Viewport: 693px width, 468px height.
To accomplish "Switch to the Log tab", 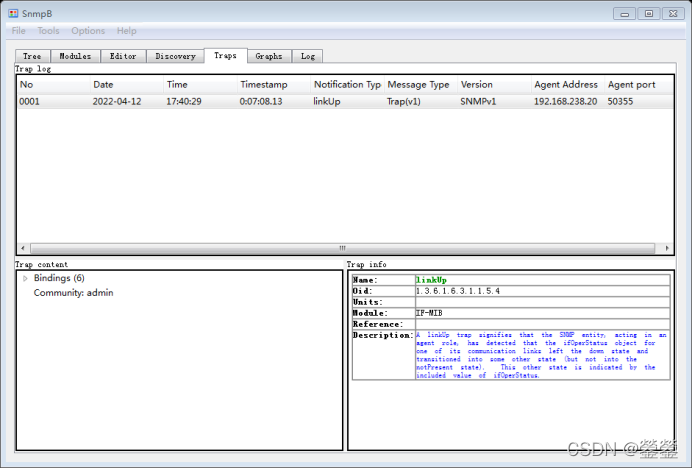I will pos(308,56).
